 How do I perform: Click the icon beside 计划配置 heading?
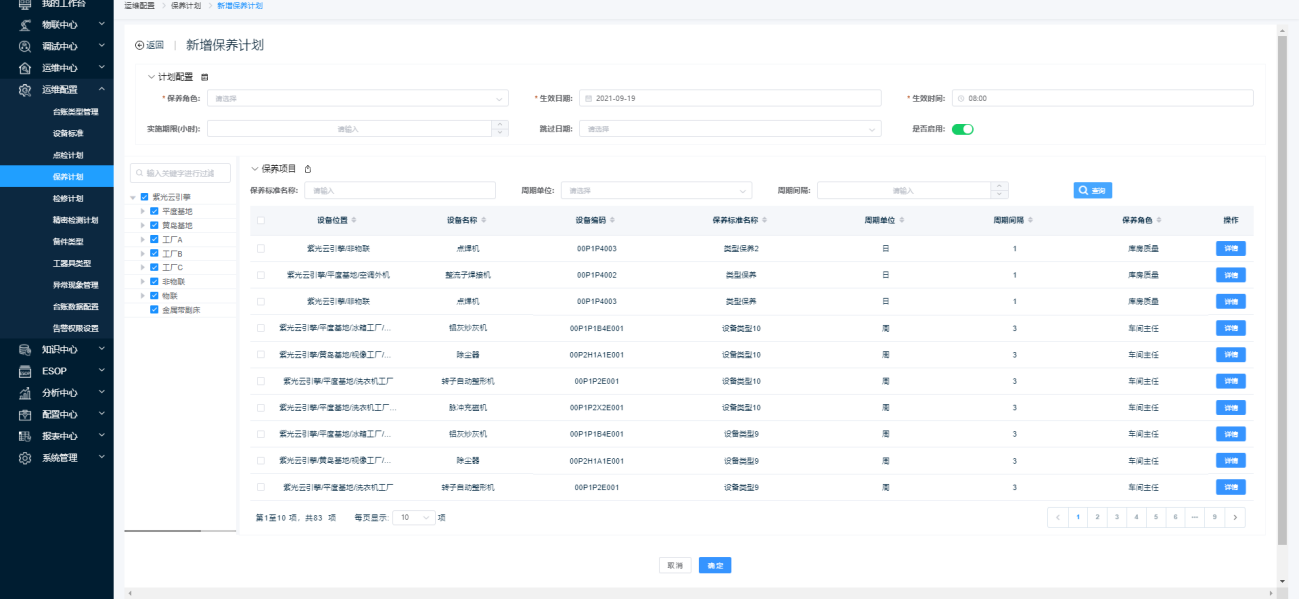click(x=205, y=77)
